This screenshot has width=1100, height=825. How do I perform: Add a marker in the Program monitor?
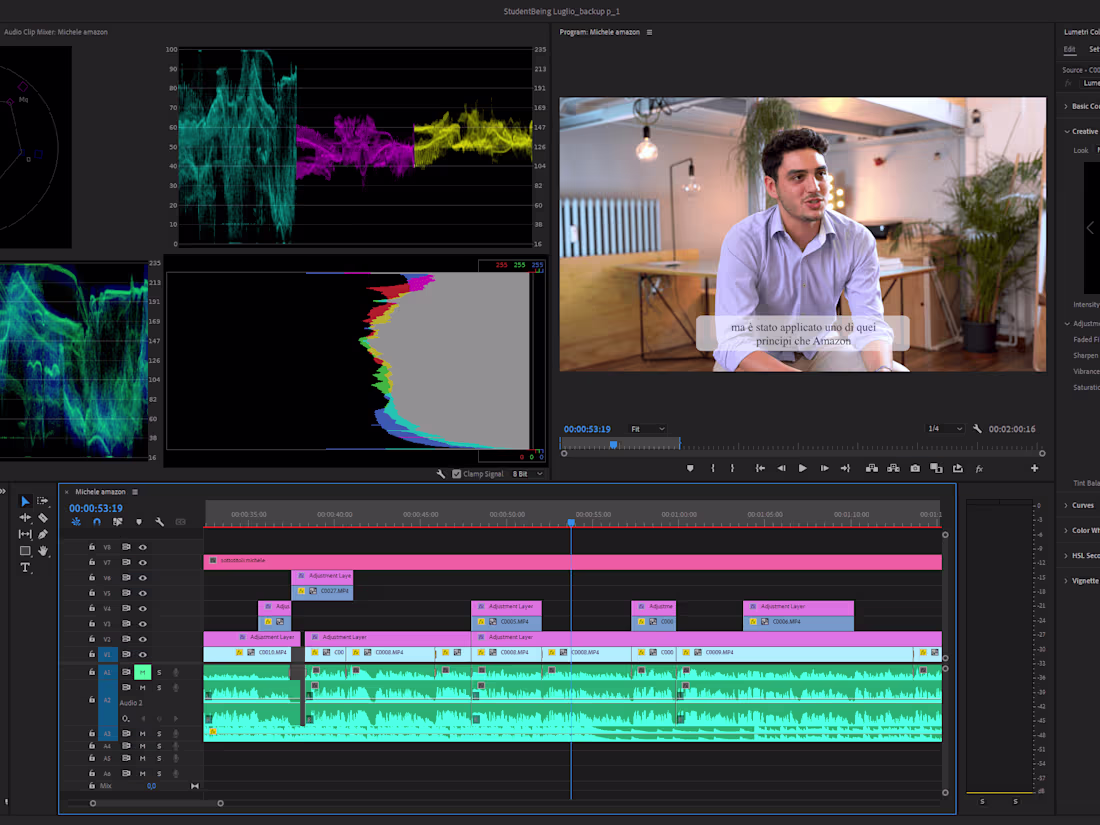[x=690, y=466]
